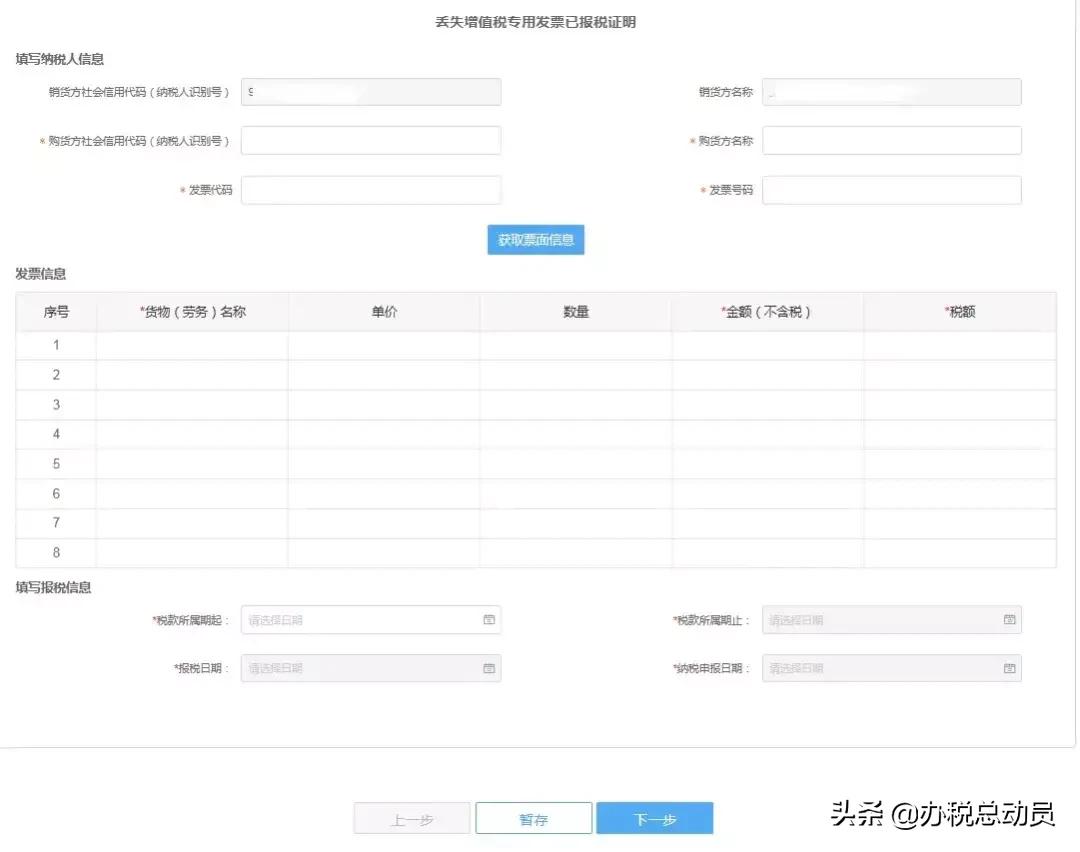The height and width of the screenshot is (852, 1080).
Task: Click the 暂存 button
Action: pyautogui.click(x=533, y=817)
